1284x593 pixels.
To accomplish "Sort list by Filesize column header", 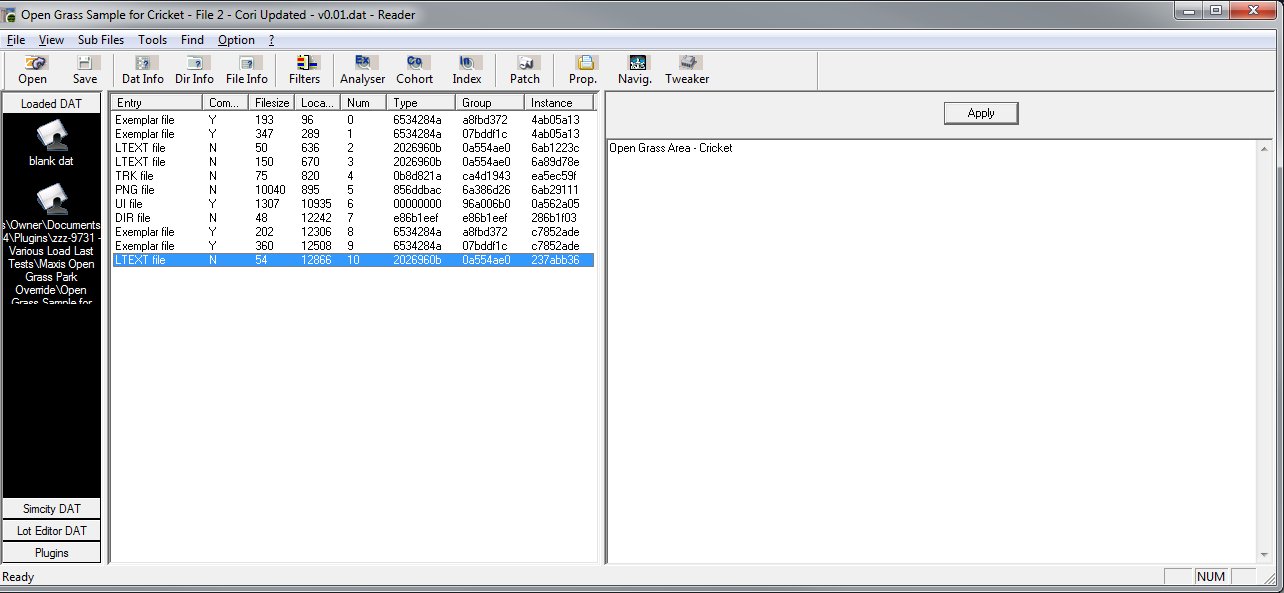I will 272,103.
